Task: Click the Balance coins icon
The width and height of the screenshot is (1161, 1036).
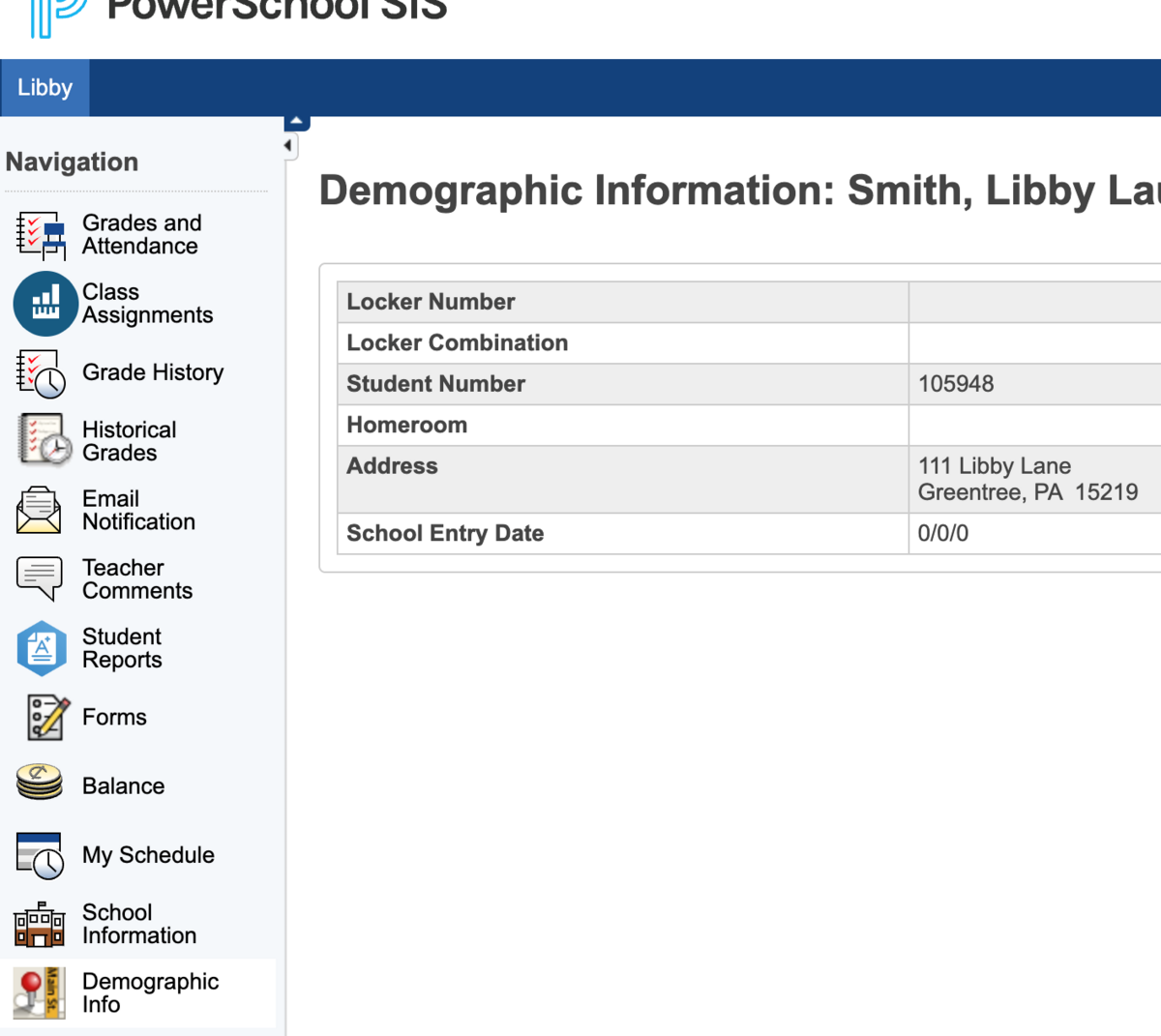Action: [x=40, y=782]
